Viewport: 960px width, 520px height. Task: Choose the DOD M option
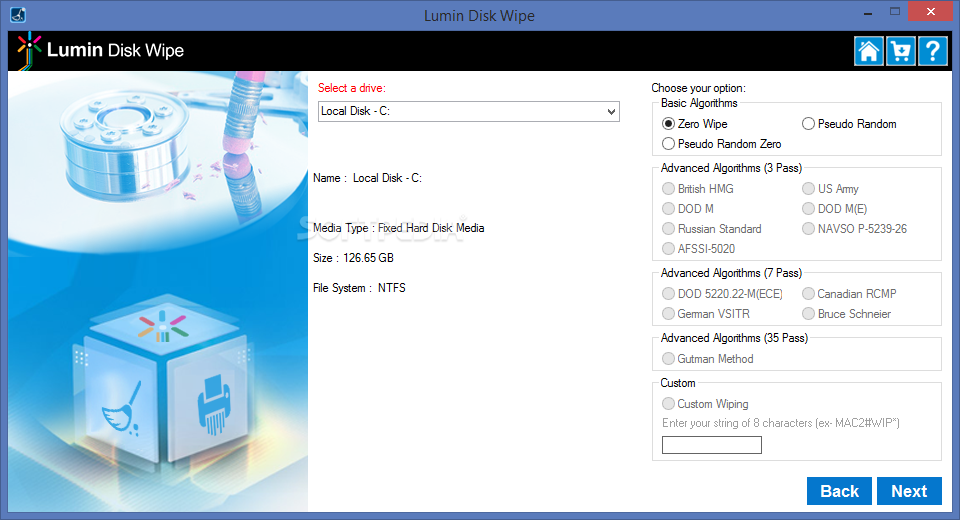click(x=688, y=209)
